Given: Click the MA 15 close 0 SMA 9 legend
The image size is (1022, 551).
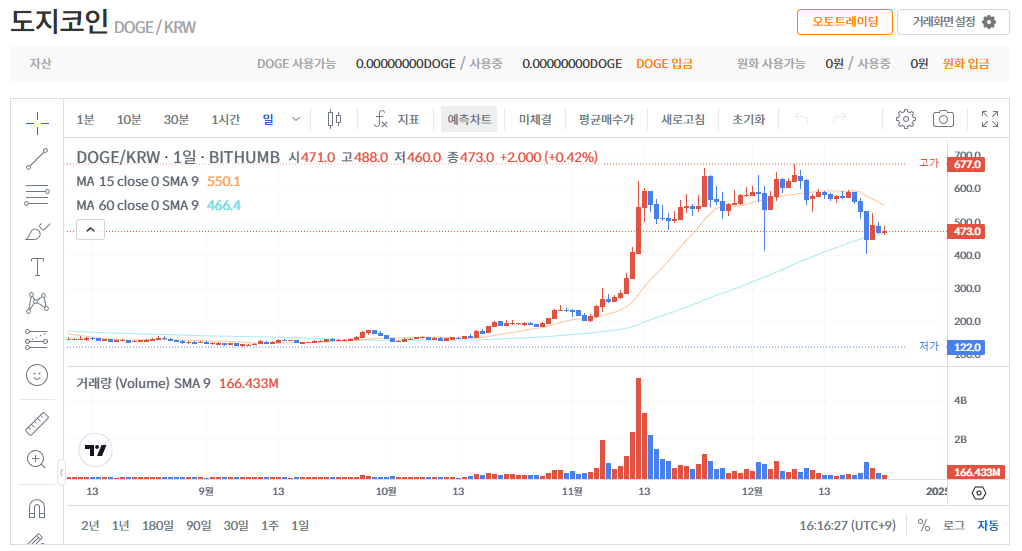Looking at the screenshot, I should click(x=137, y=181).
